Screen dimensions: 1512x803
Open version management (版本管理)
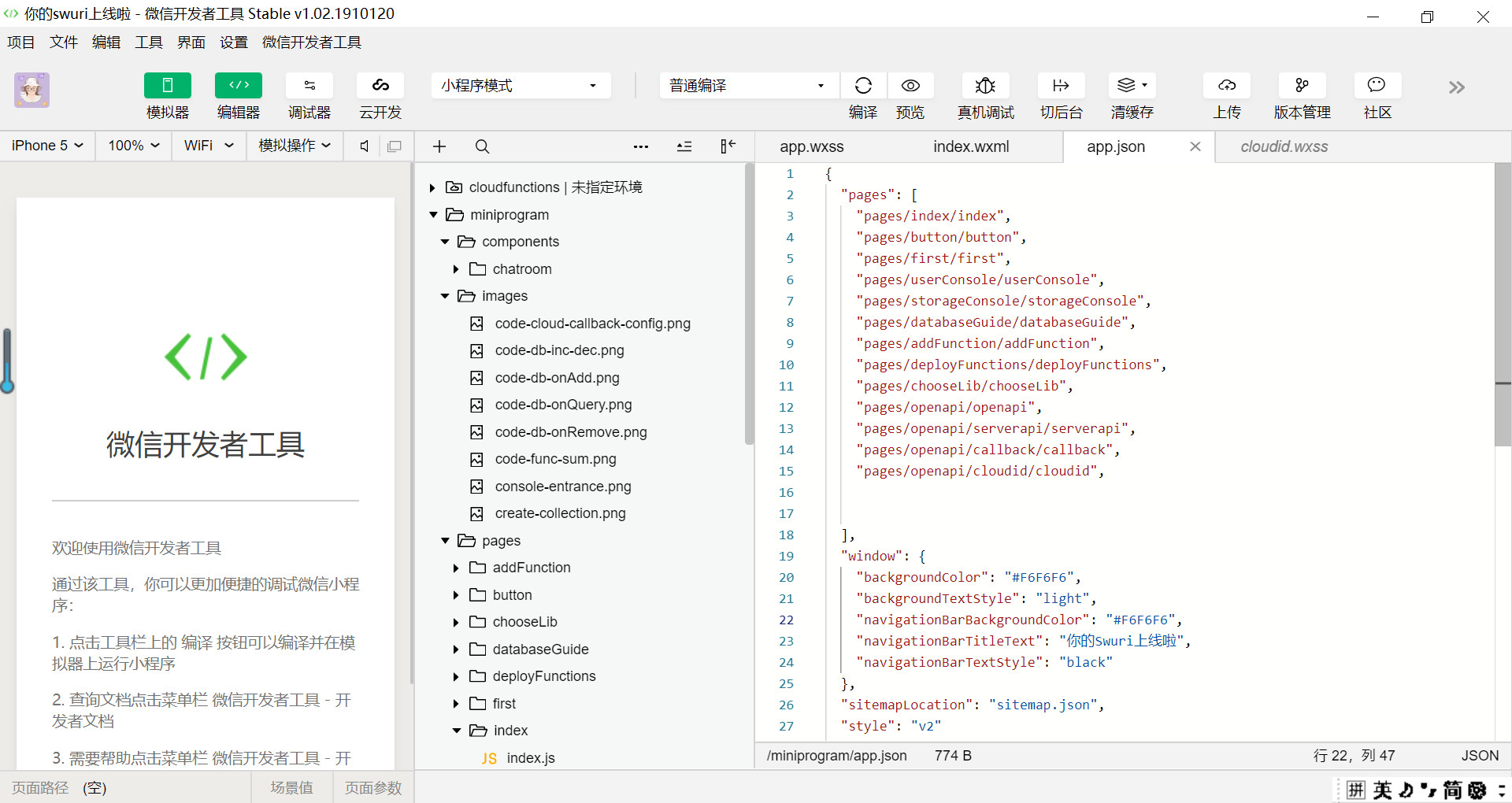coord(1302,86)
